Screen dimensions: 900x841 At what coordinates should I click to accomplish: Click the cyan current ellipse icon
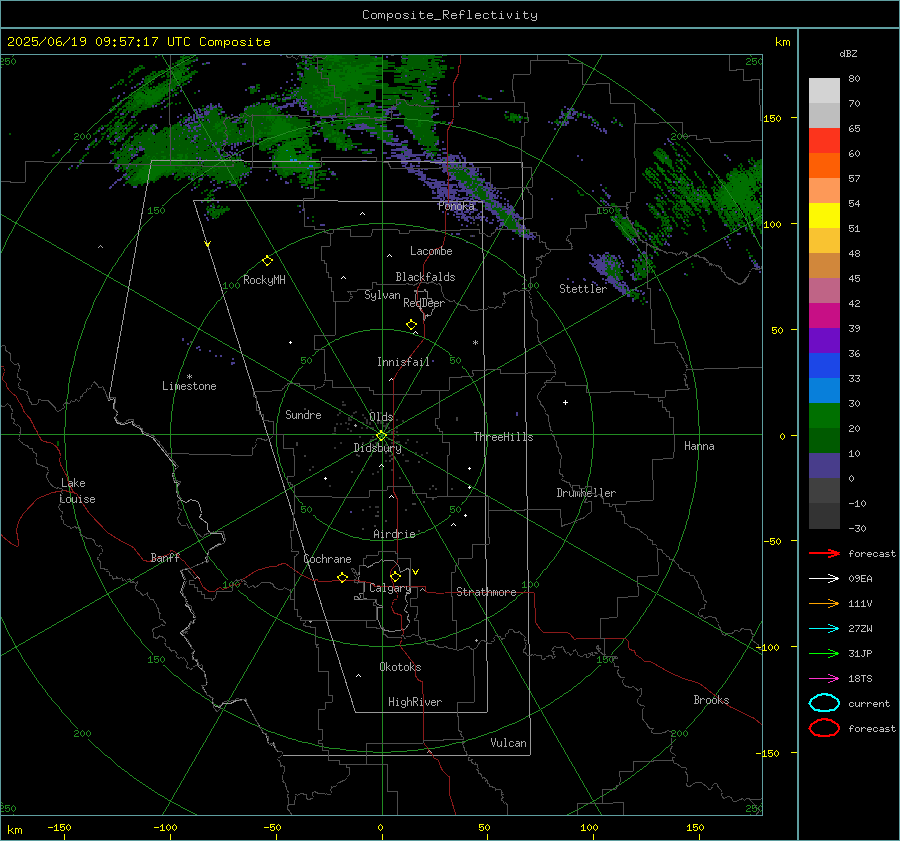[x=824, y=703]
